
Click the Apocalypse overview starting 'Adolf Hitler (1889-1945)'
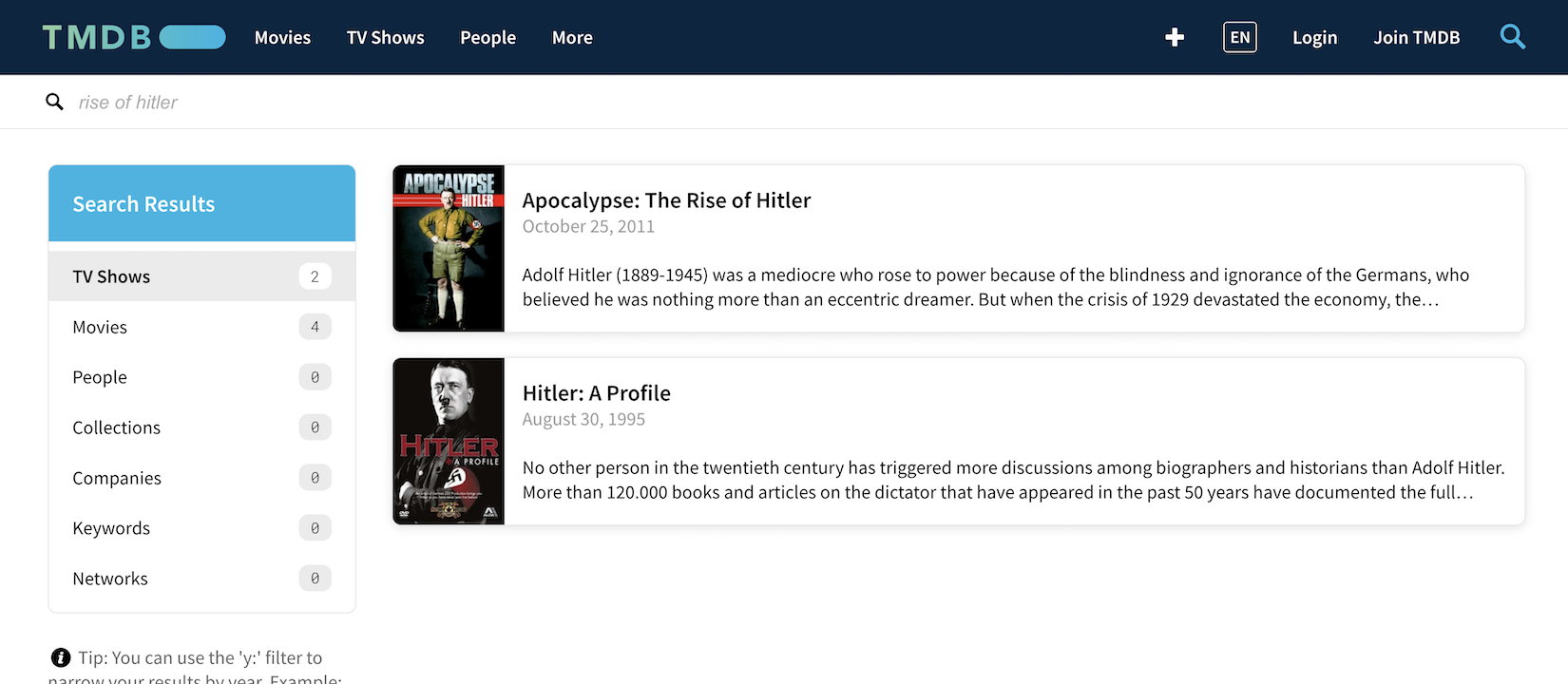point(996,287)
